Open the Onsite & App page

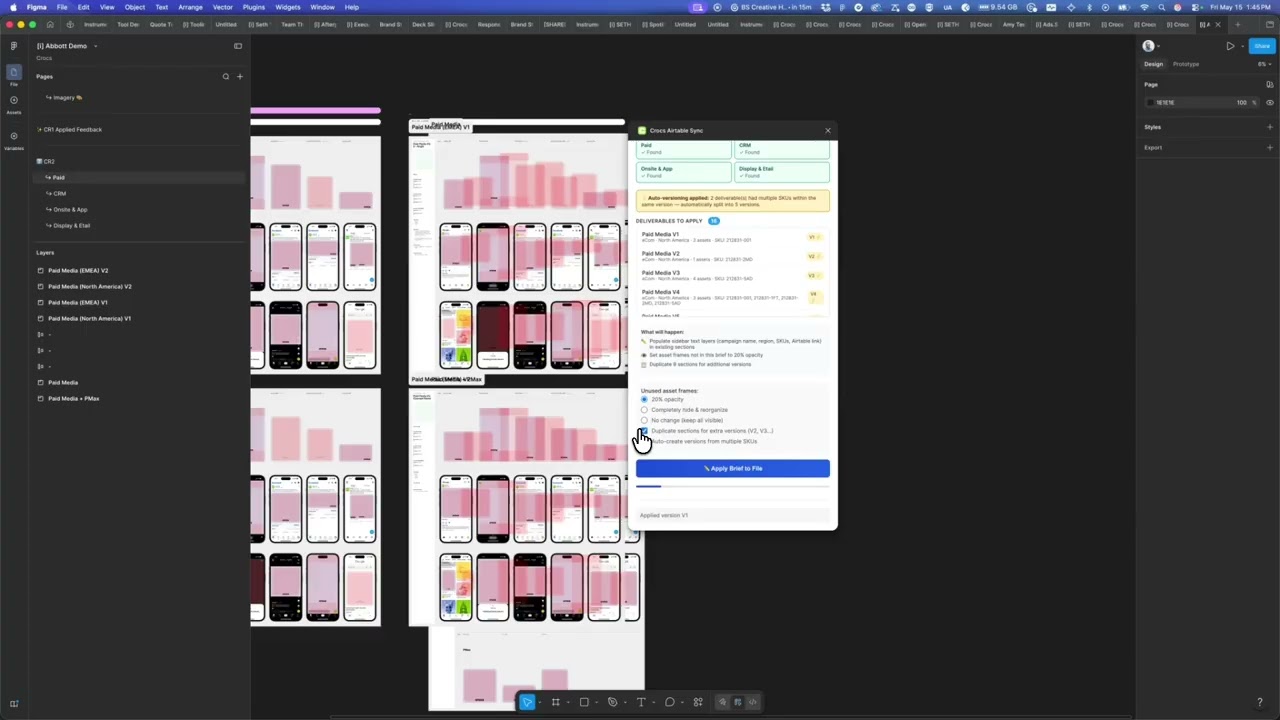point(70,210)
